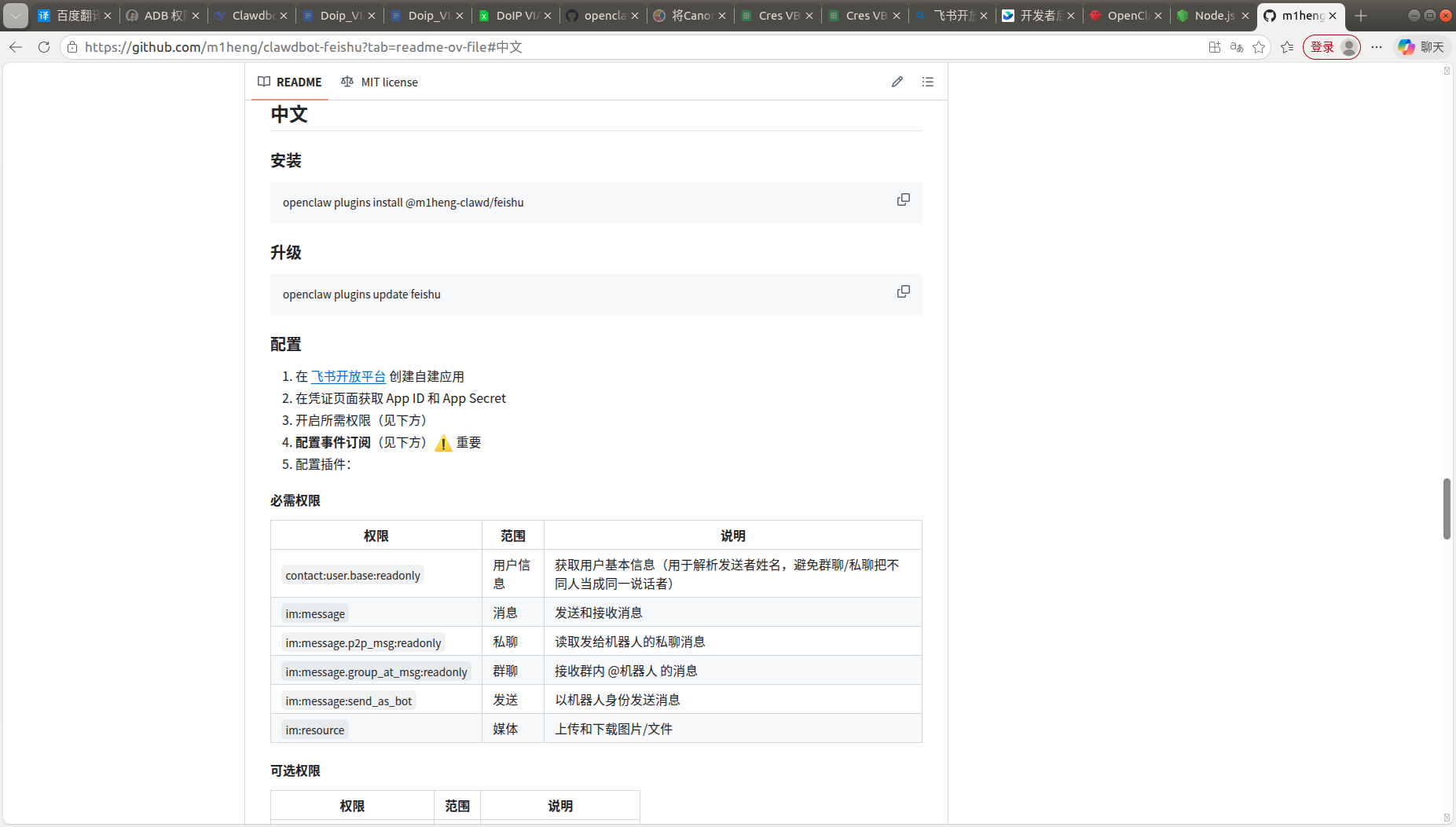This screenshot has height=827, width=1456.
Task: Click the browser back arrow
Action: (16, 47)
